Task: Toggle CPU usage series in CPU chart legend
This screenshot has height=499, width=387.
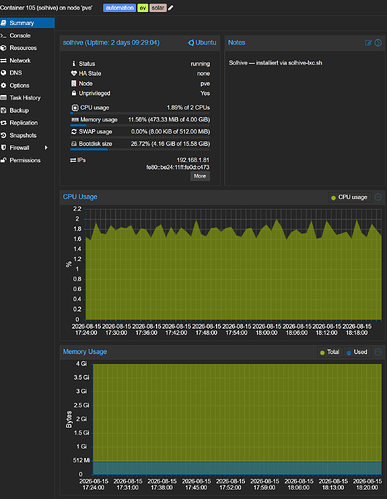Action: tap(349, 197)
